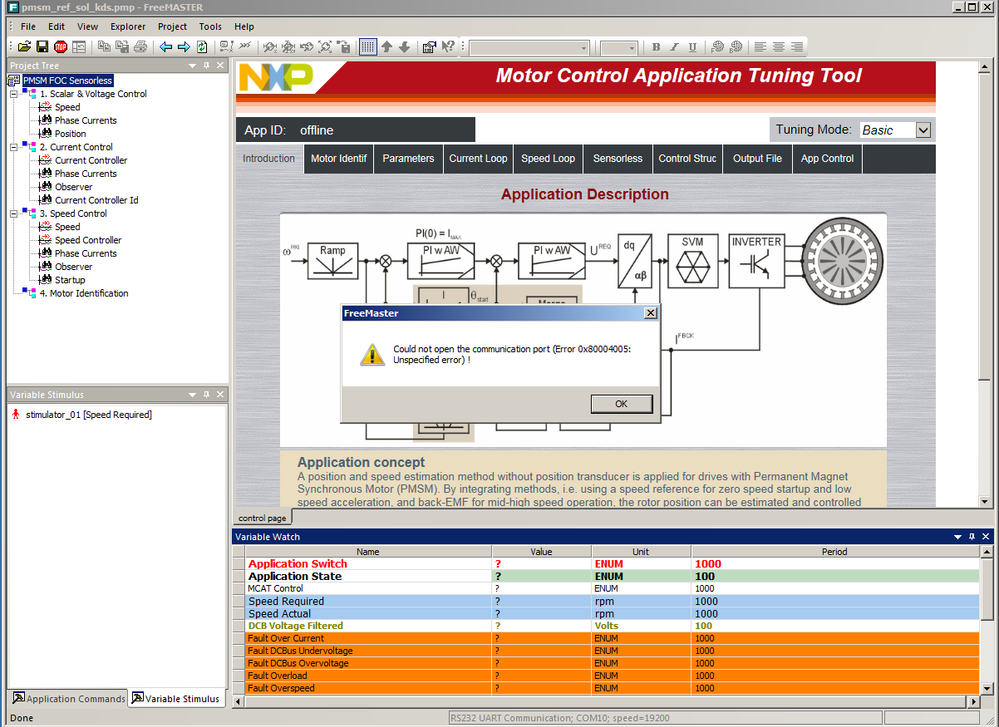Open the Variable Stimulus panel options arrow

(x=192, y=395)
